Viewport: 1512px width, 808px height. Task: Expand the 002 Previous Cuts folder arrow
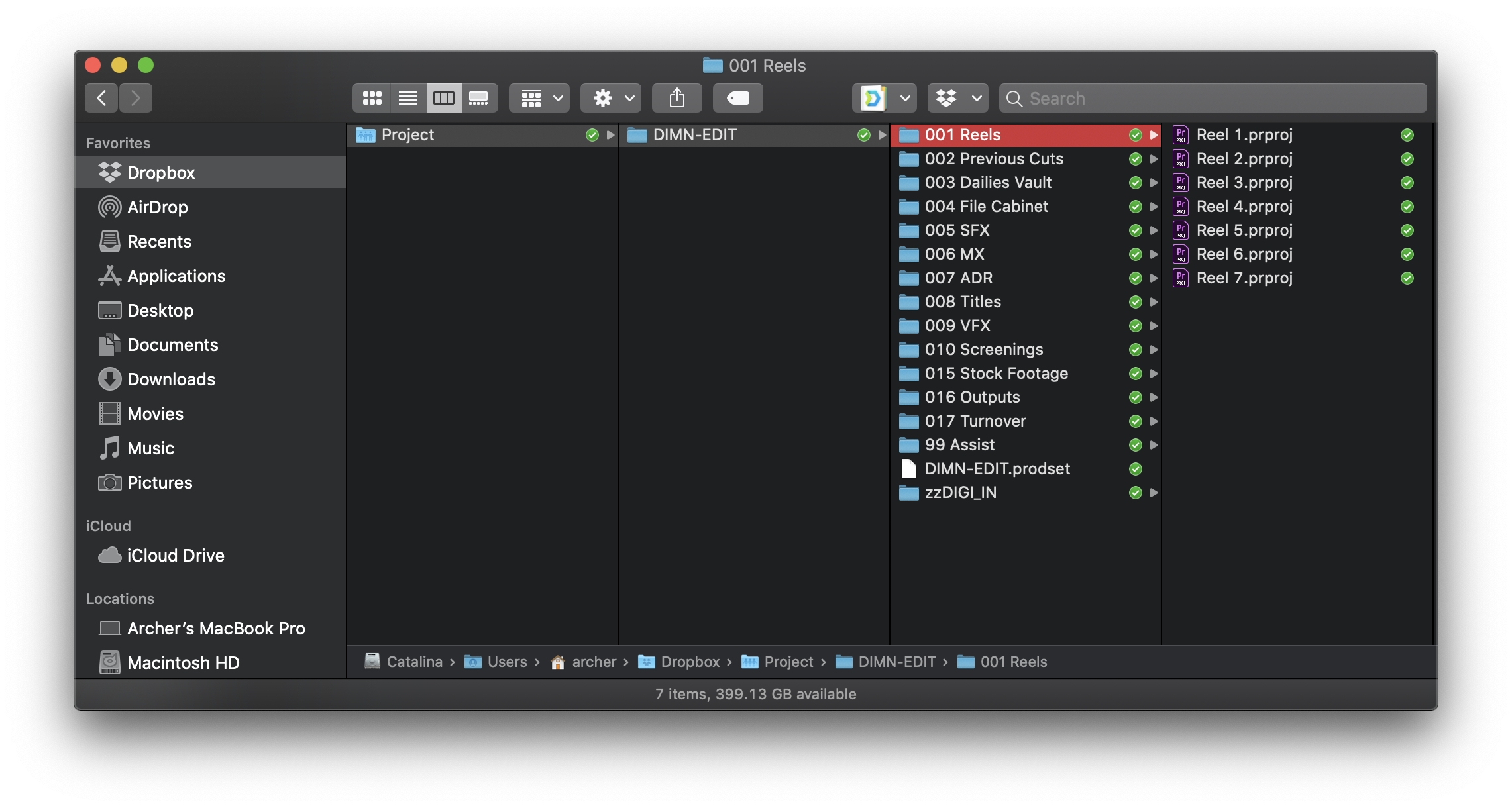coord(1154,159)
